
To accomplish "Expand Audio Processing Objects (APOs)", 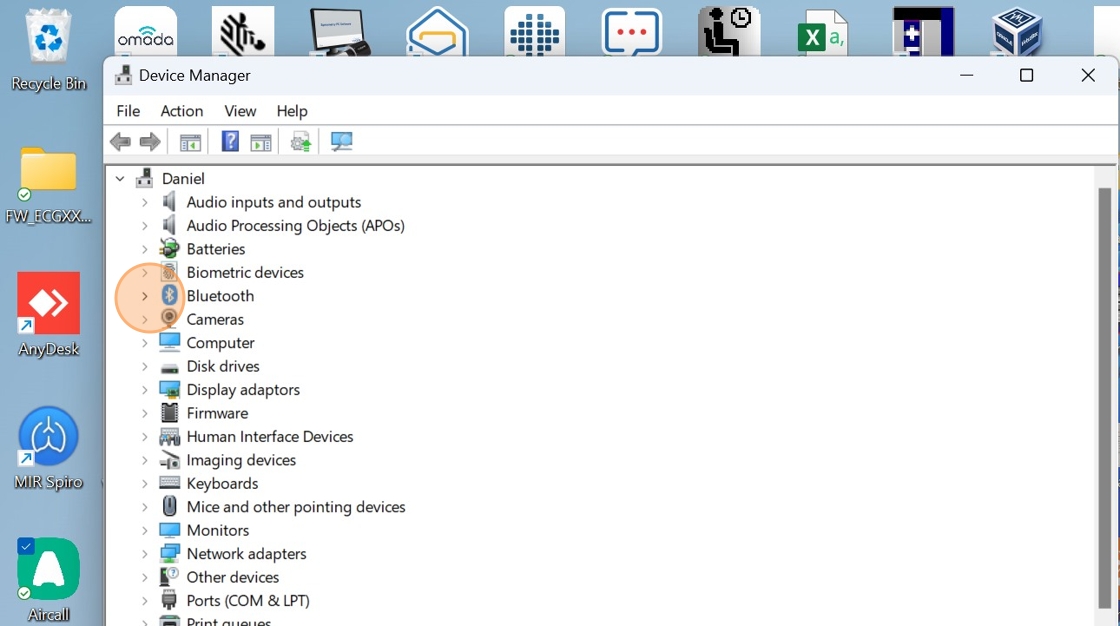I will [x=144, y=226].
